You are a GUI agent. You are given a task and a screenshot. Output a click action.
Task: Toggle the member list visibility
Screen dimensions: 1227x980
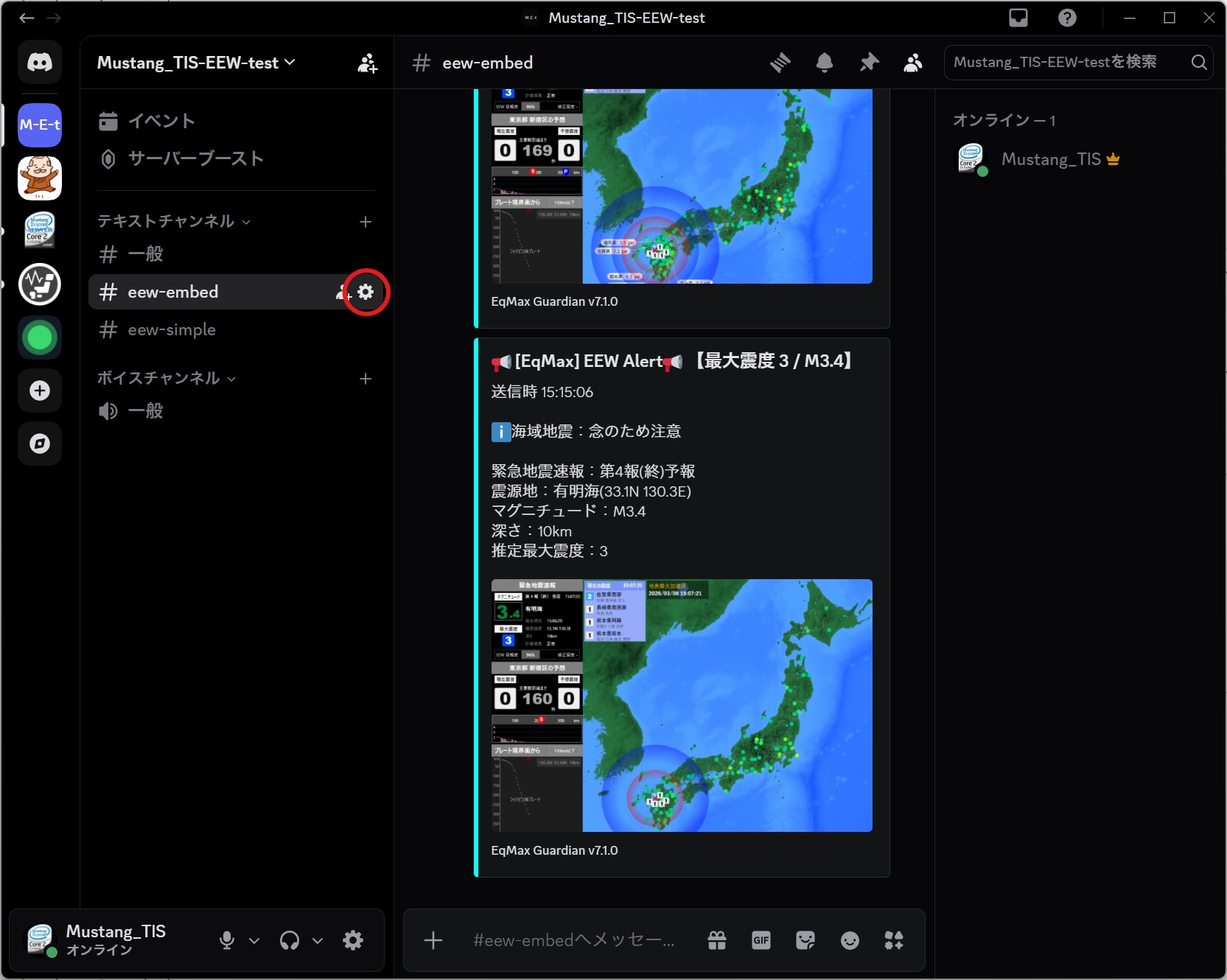click(x=912, y=63)
